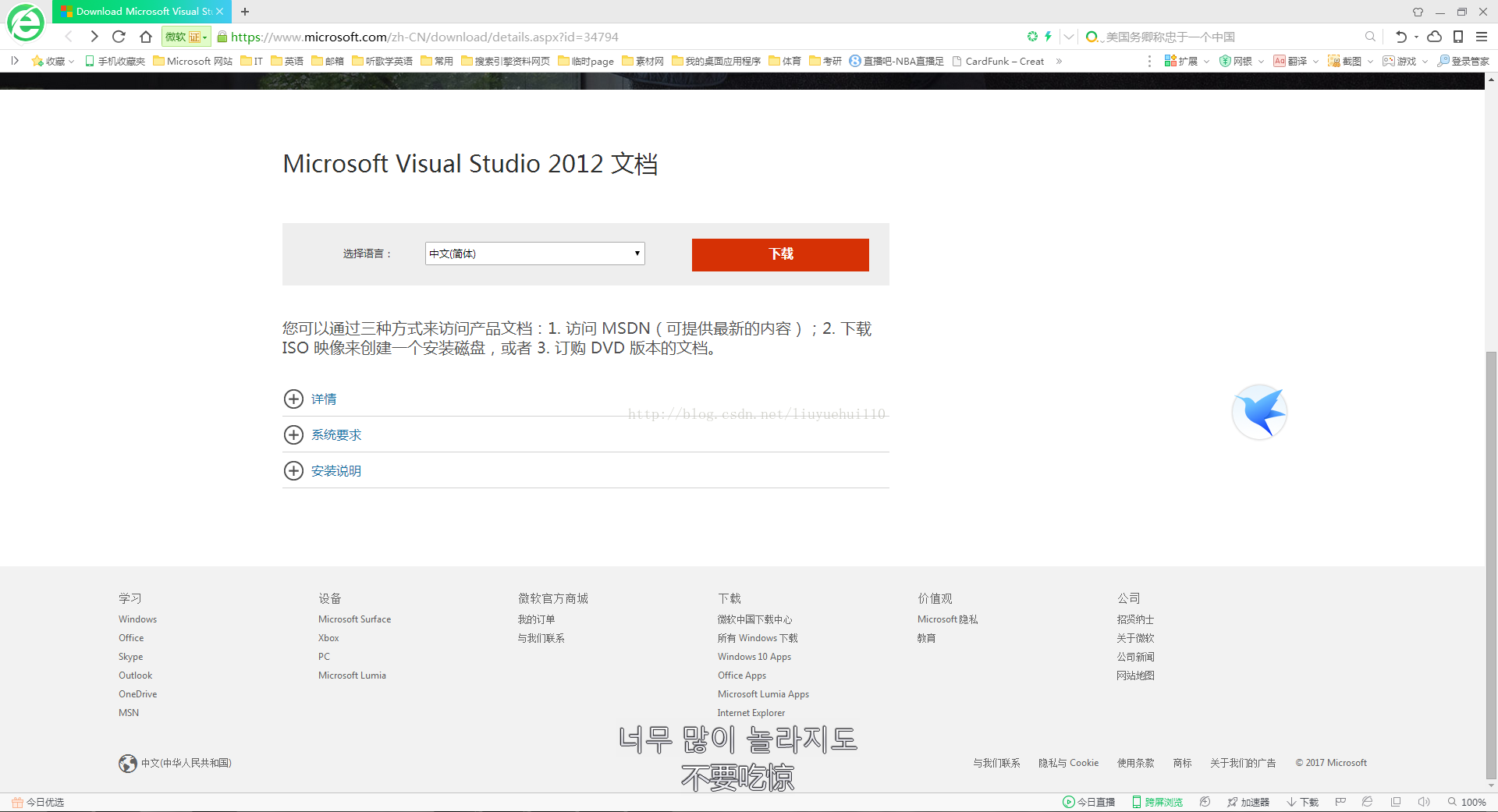This screenshot has height=812, width=1498.
Task: Open the 收藏 favorites star menu
Action: 52,61
